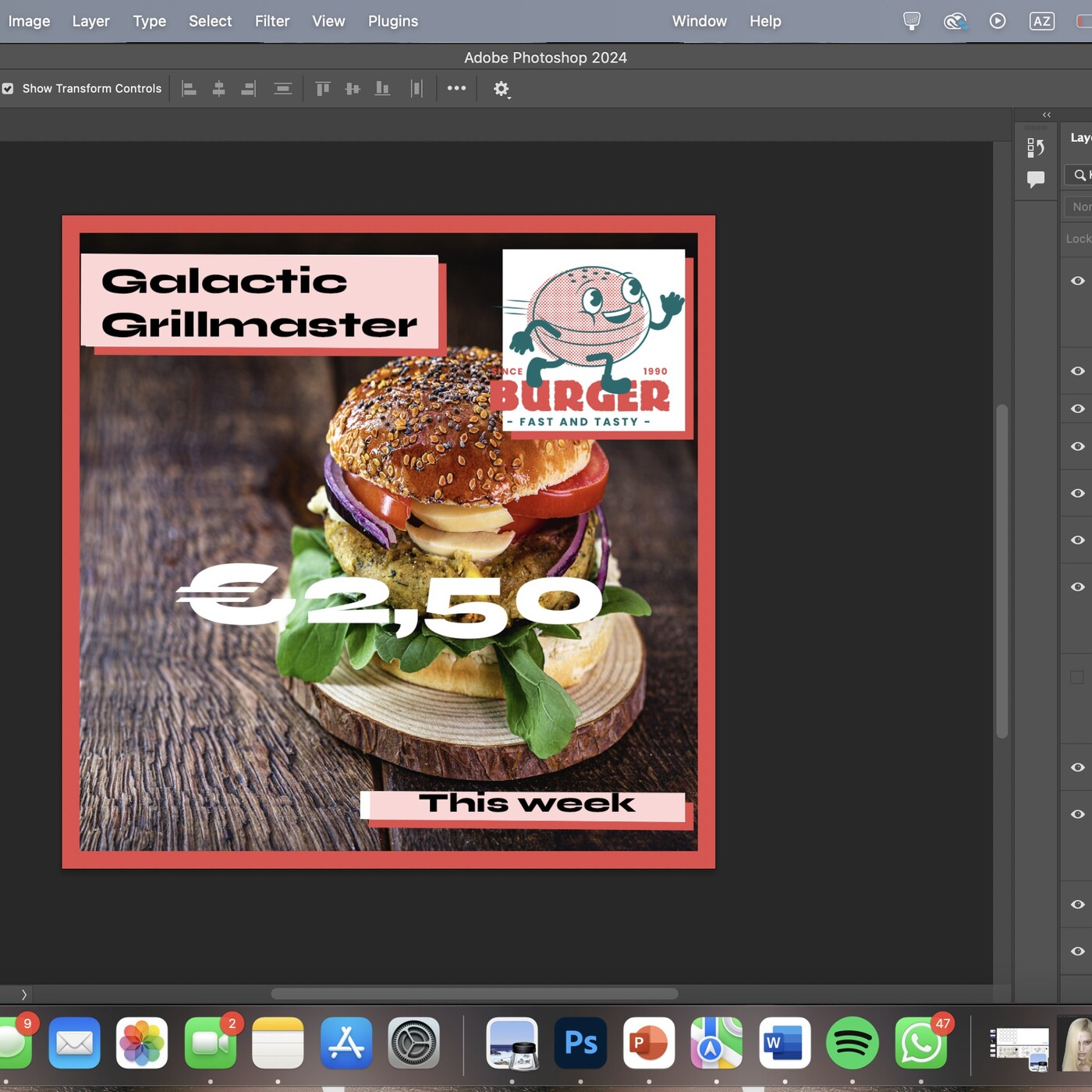Open Photos app from the Dock
The image size is (1092, 1092).
(142, 1043)
